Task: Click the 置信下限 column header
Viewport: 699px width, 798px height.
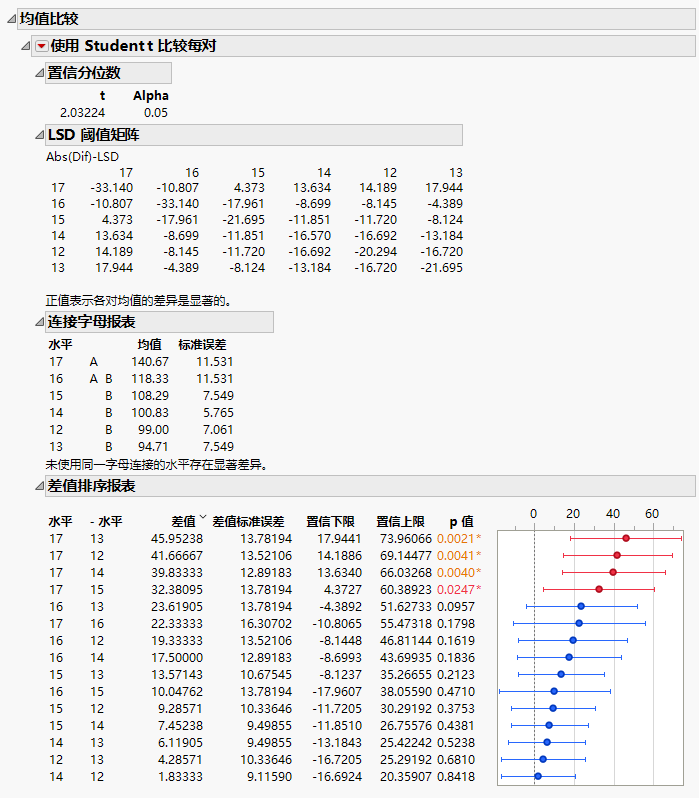Action: [x=330, y=522]
